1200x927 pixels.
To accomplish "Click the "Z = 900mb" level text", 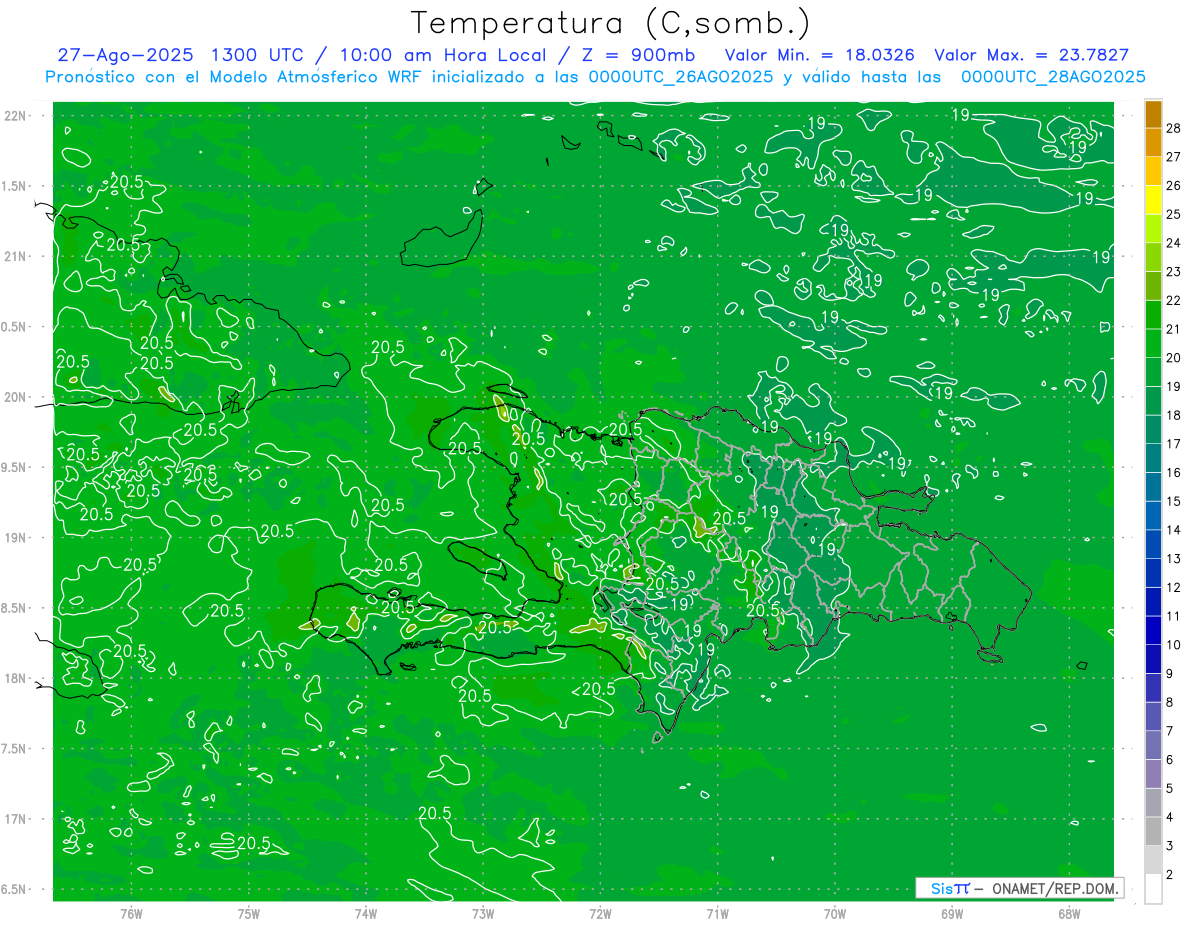I will (x=636, y=55).
